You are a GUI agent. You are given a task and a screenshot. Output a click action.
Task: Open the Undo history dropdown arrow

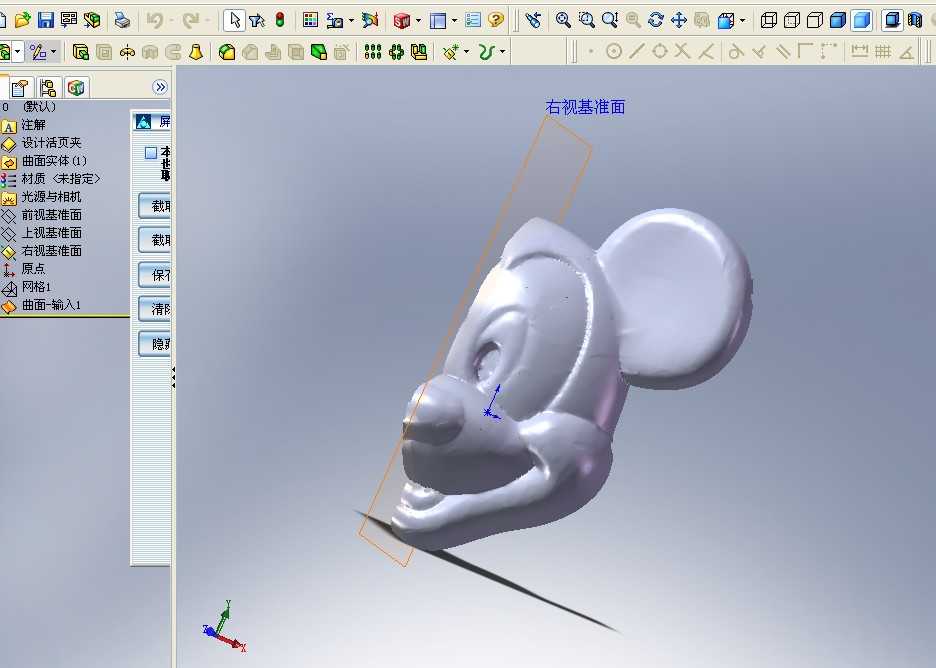point(171,20)
